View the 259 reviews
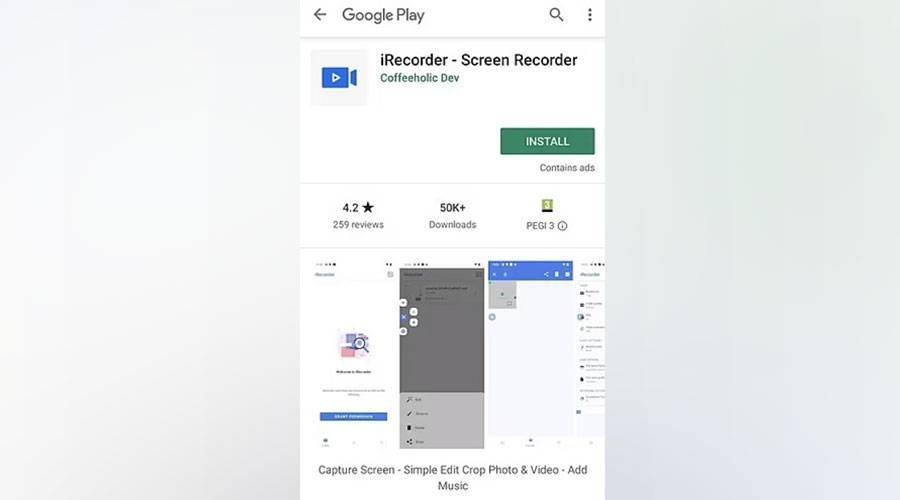 pyautogui.click(x=358, y=225)
